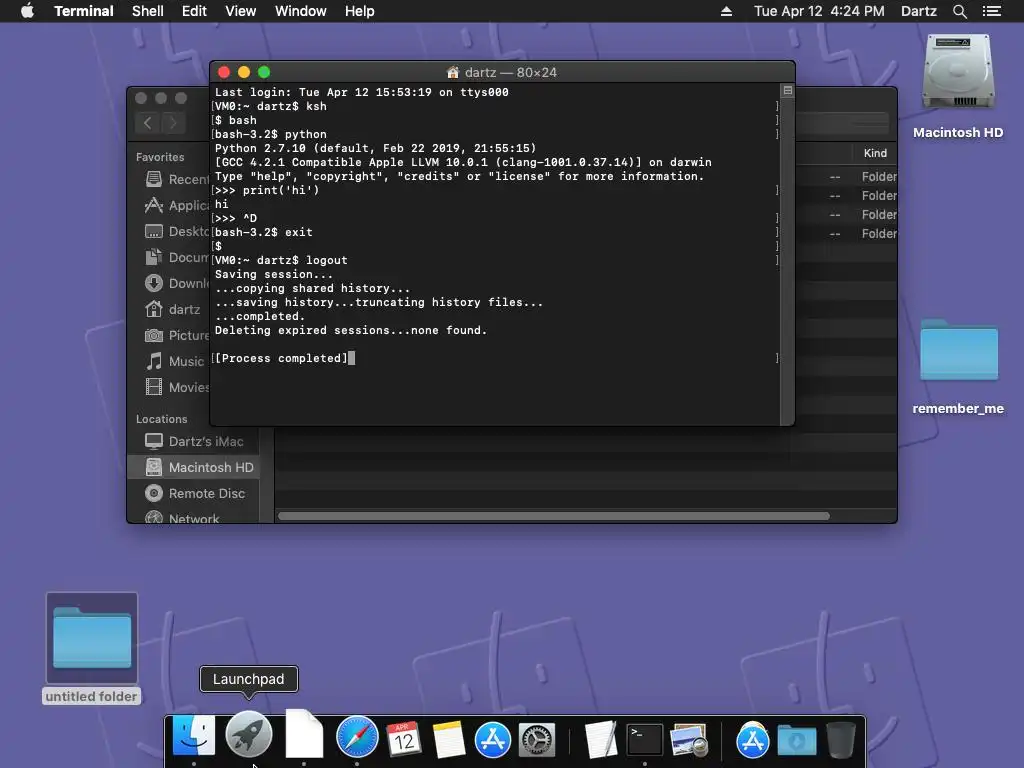Open the Shell menu
Image resolution: width=1024 pixels, height=768 pixels.
[x=148, y=11]
